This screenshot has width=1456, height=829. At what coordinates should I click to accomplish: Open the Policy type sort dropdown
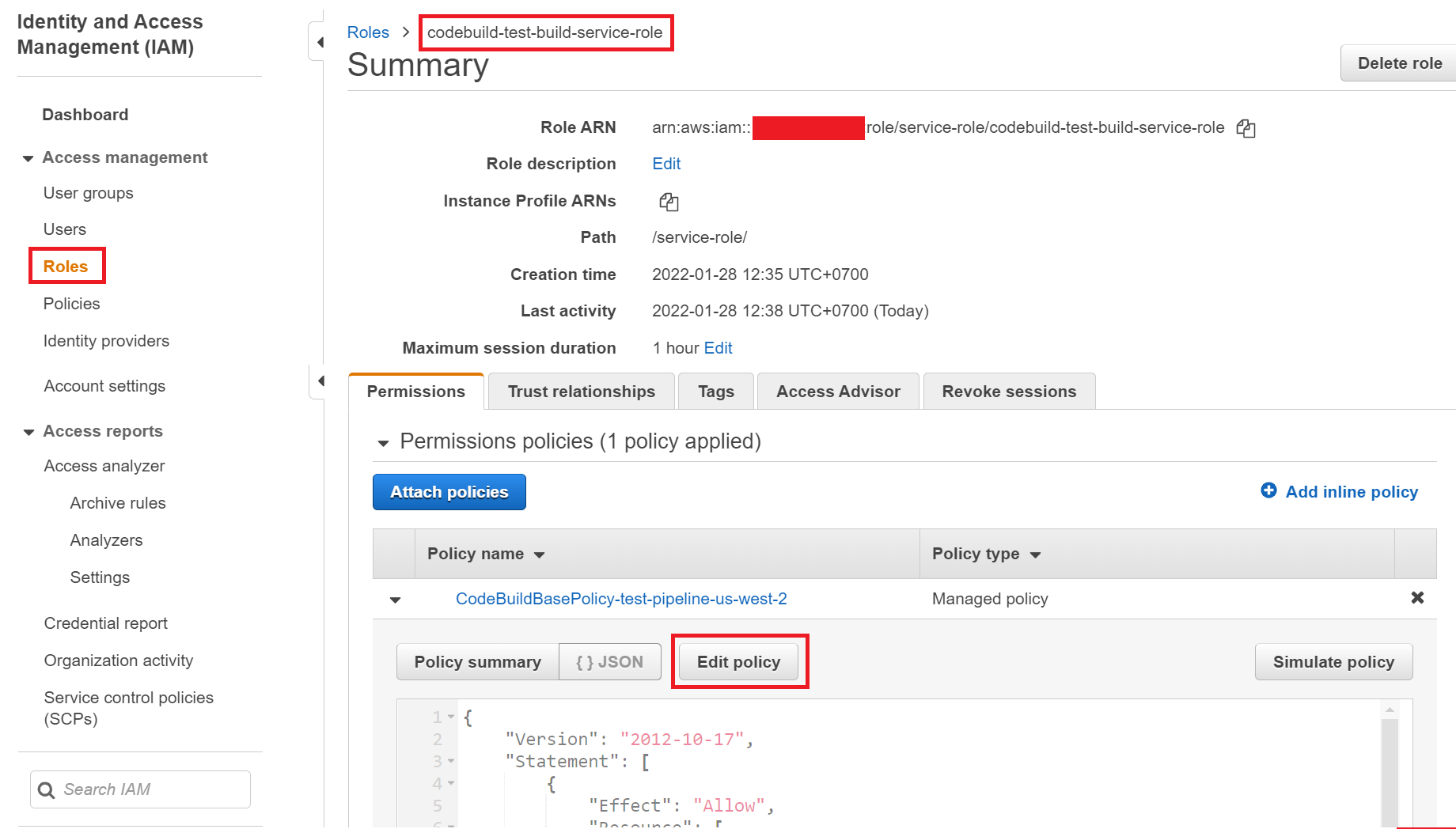tap(1037, 555)
